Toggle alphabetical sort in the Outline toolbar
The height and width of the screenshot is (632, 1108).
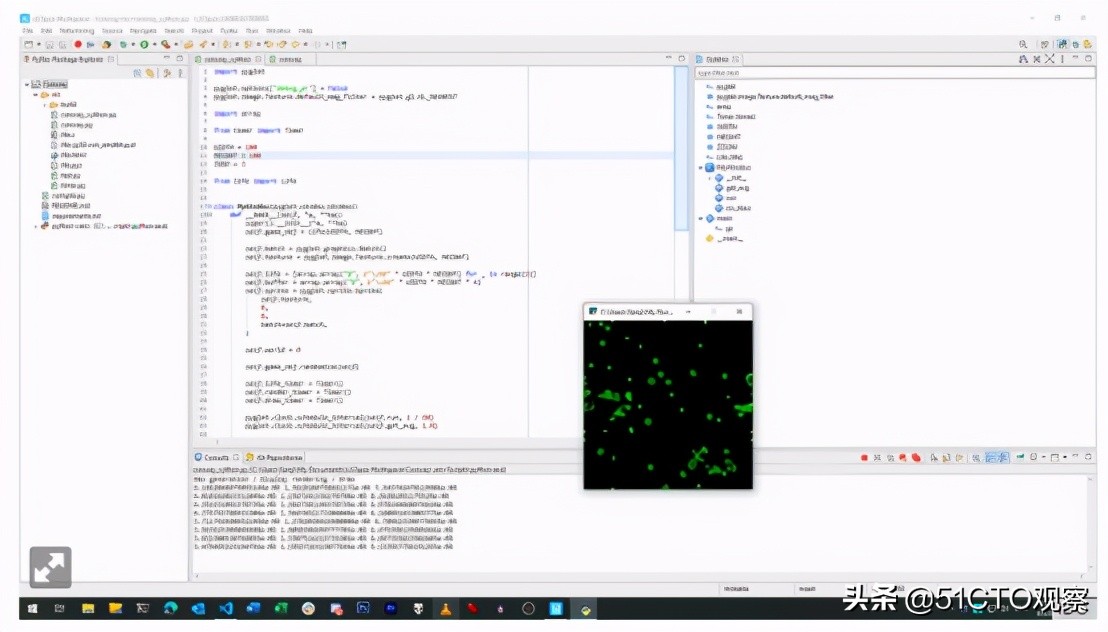pos(1023,59)
